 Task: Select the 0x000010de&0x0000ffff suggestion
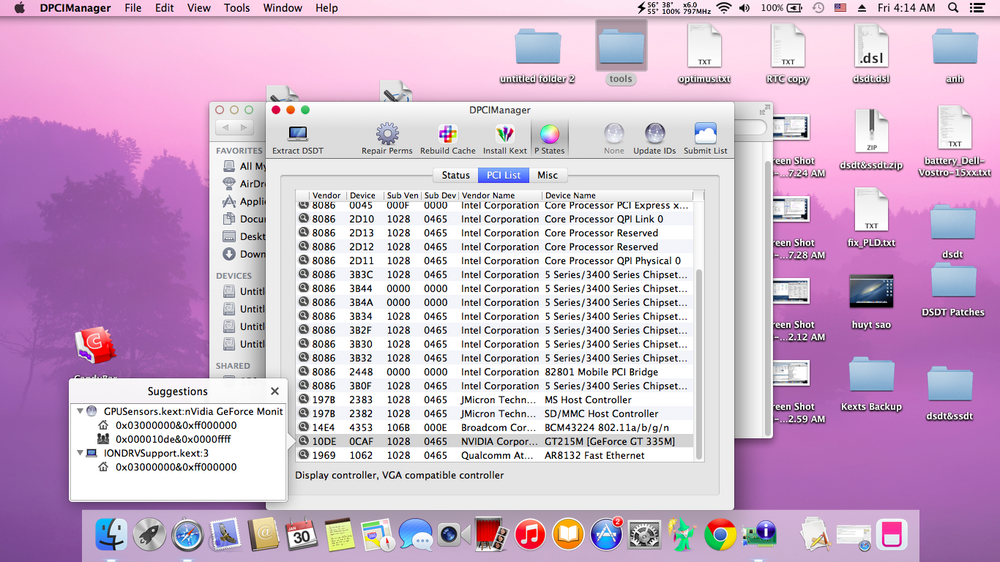point(173,439)
